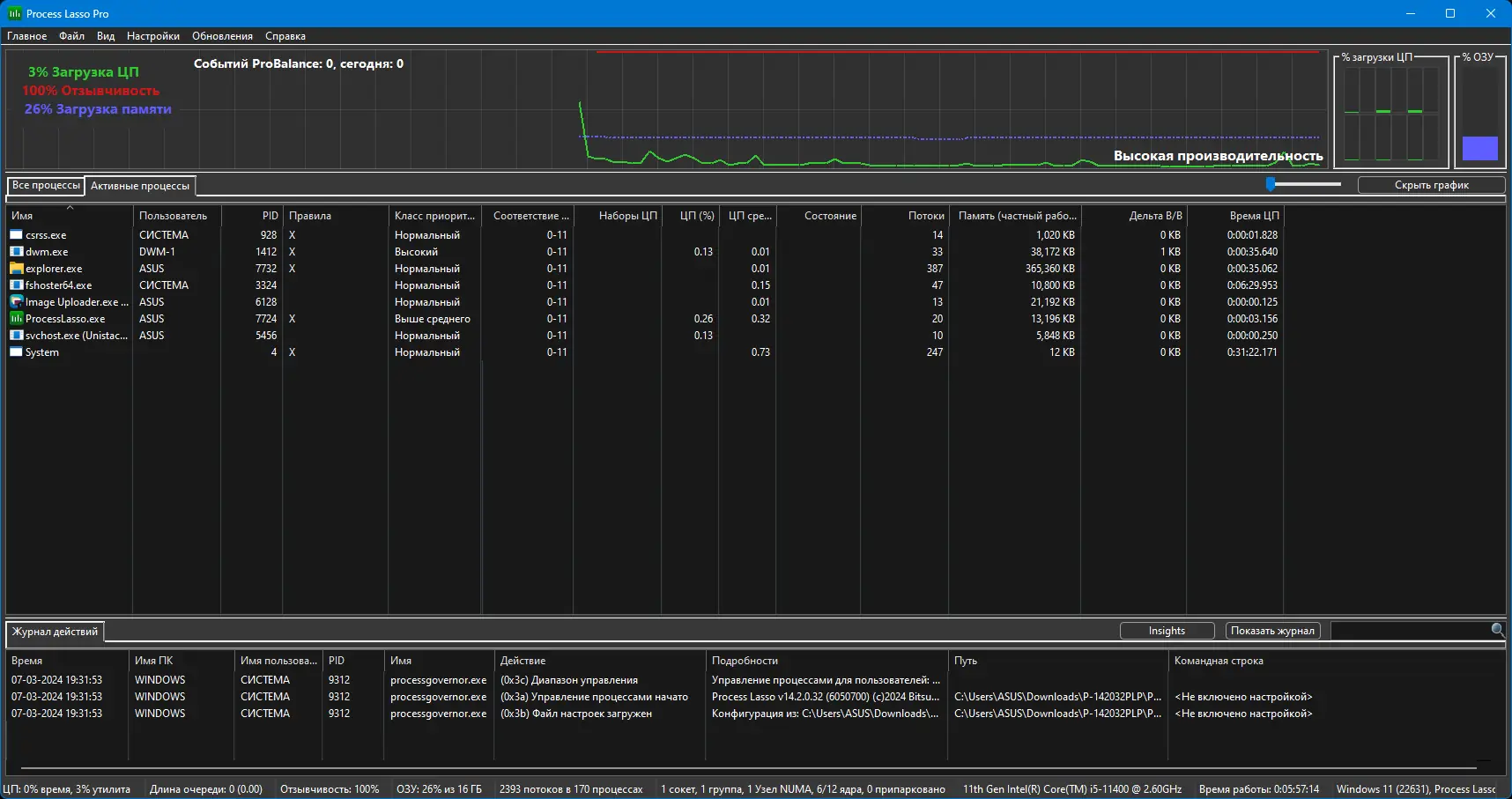
Task: Select ProcessLasso.exe in process list
Action: click(x=65, y=319)
